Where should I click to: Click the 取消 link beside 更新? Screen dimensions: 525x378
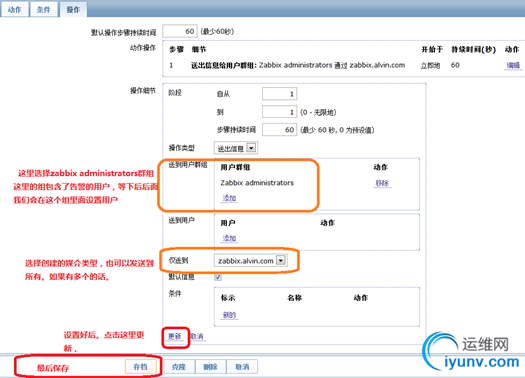coord(197,336)
